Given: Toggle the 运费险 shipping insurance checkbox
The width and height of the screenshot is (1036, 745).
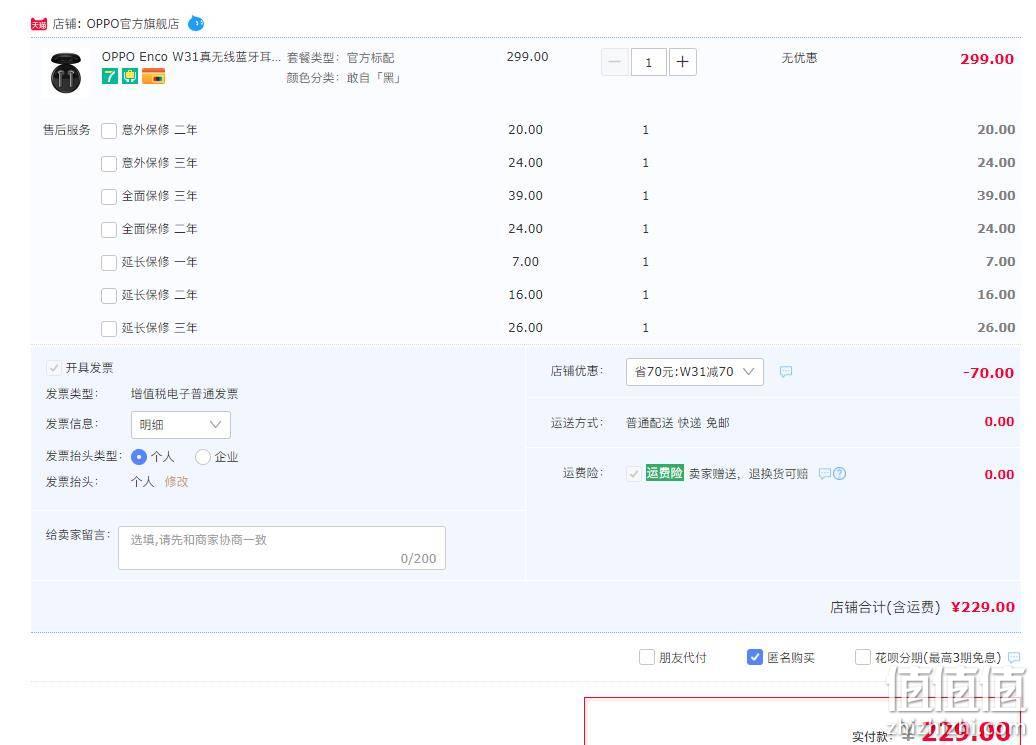Looking at the screenshot, I should 634,474.
